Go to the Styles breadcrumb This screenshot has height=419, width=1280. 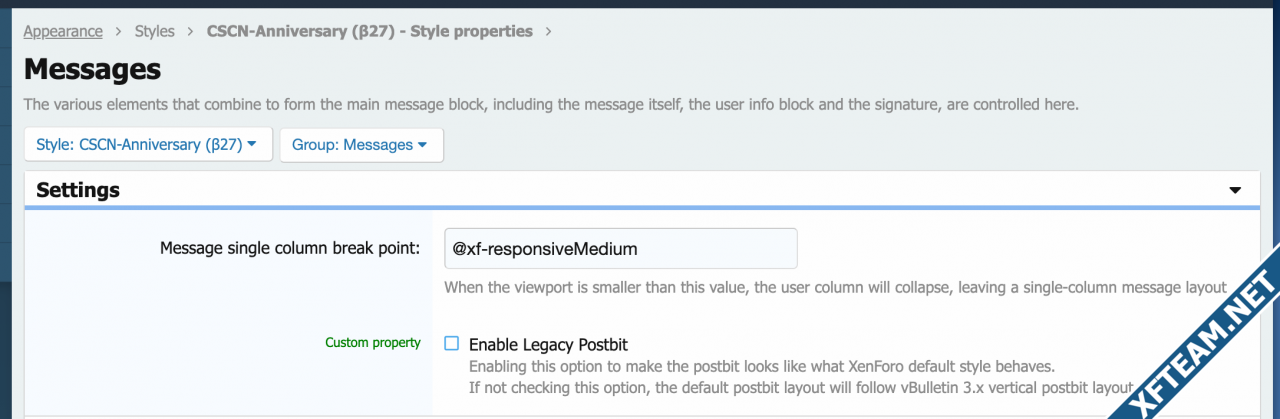pyautogui.click(x=155, y=31)
